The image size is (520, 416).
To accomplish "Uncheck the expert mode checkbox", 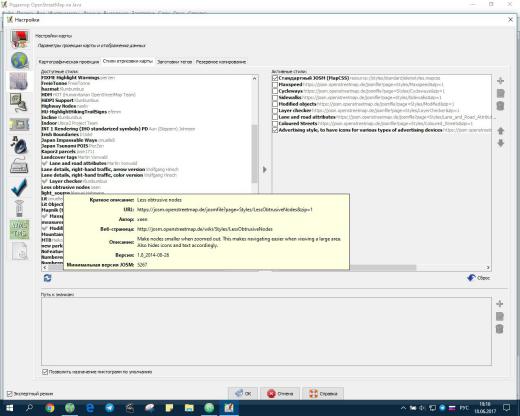I will (10, 394).
